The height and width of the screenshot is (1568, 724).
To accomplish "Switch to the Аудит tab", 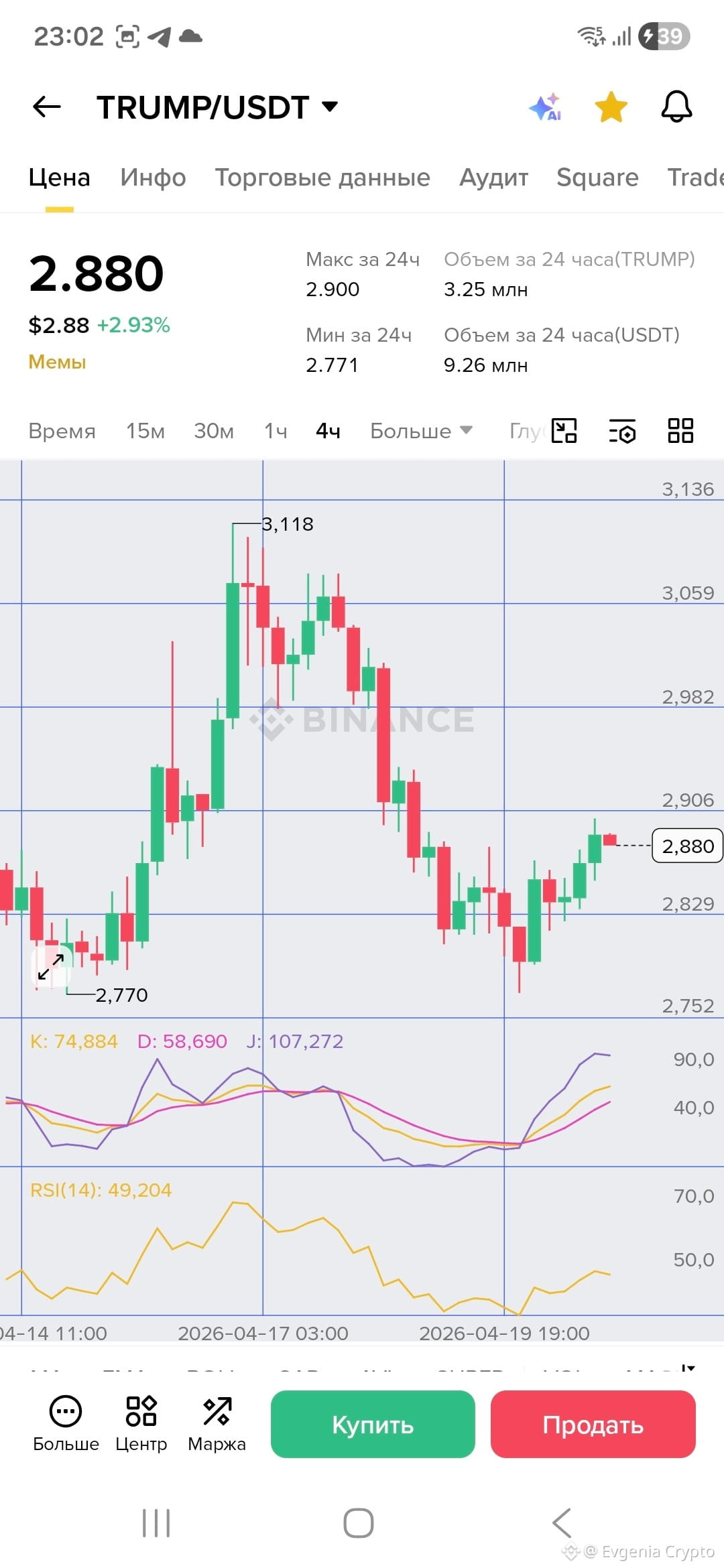I will pos(494,178).
